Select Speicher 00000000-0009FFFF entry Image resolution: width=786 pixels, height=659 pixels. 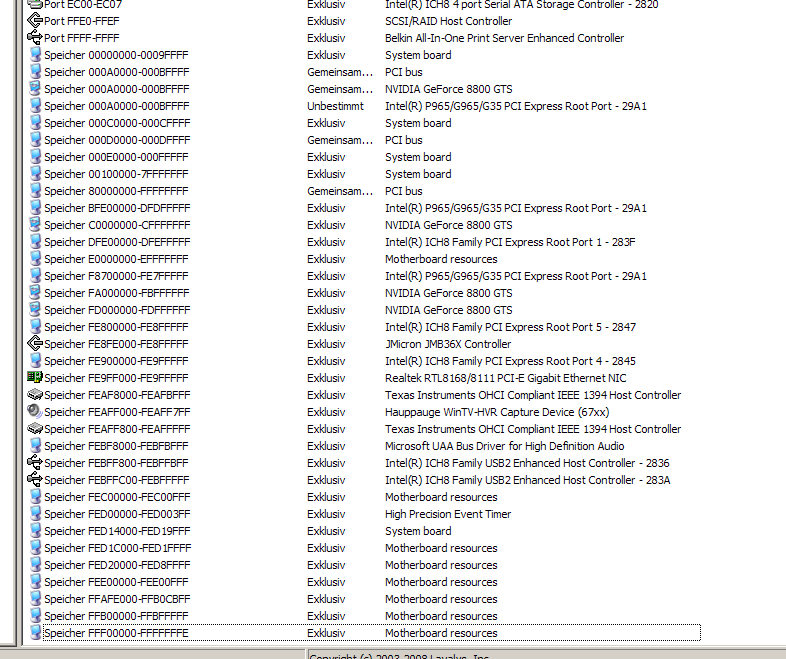tap(116, 55)
